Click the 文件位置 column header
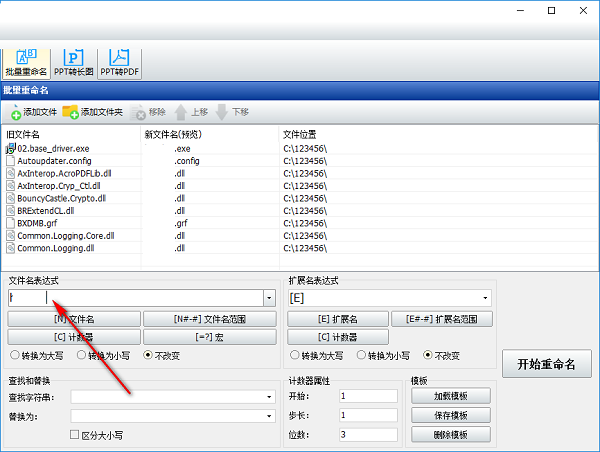The image size is (600, 452). (x=300, y=134)
